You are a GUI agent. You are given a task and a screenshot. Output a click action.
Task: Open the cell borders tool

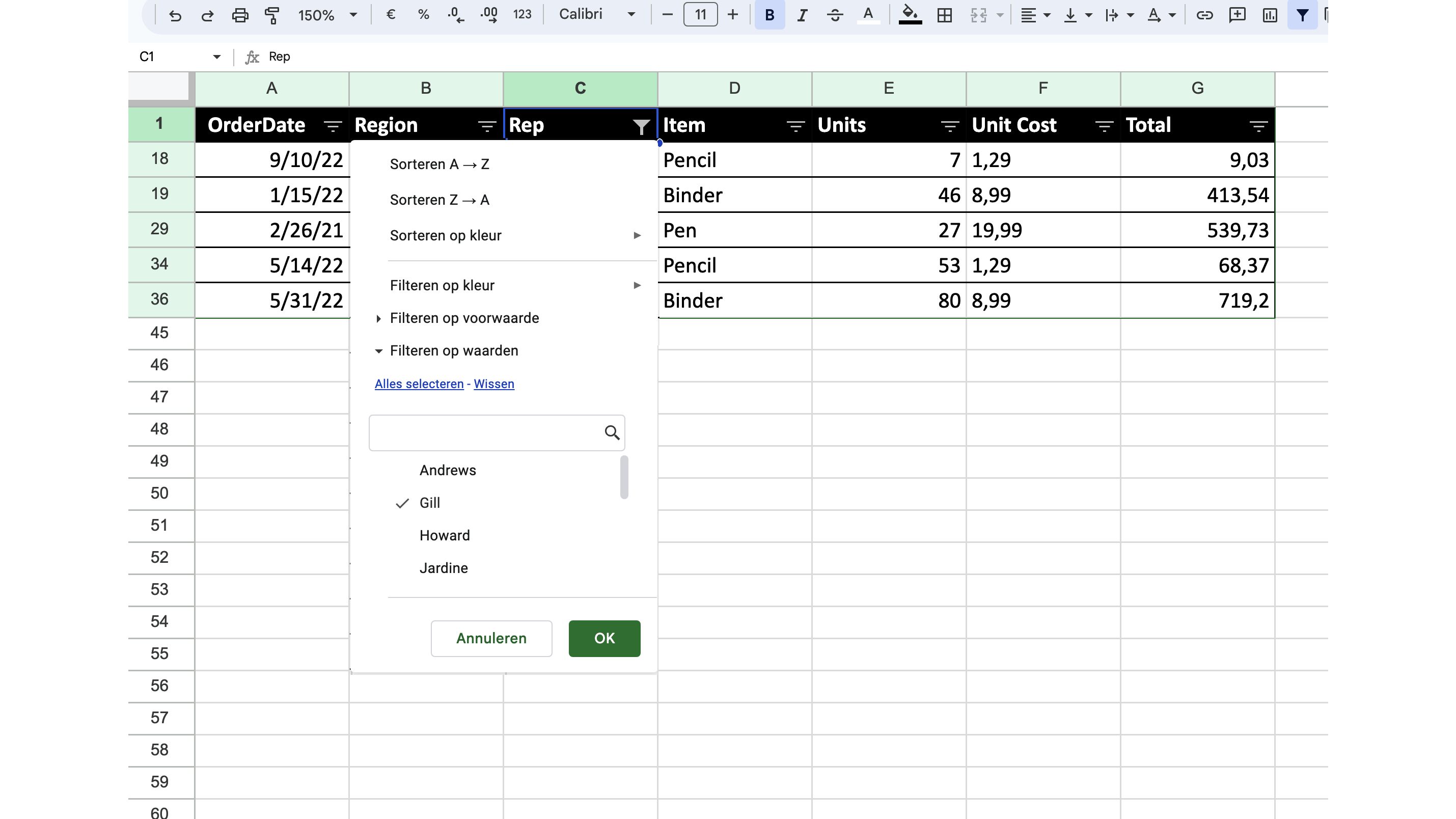click(x=945, y=15)
